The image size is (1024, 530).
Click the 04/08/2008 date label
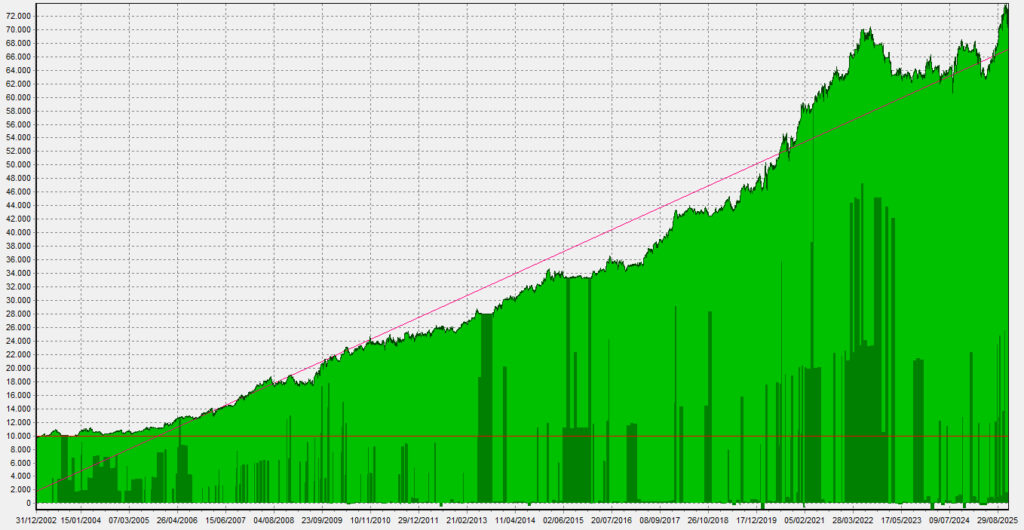coord(274,521)
